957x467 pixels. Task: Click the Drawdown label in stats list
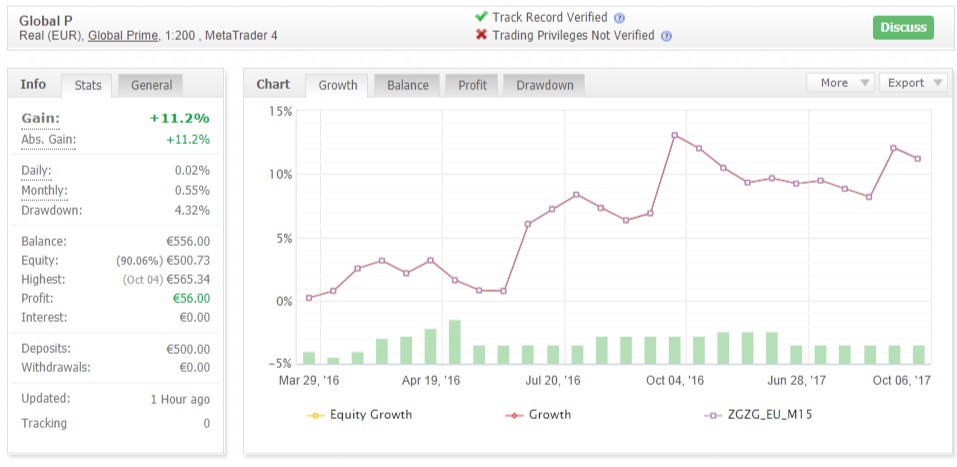point(51,210)
